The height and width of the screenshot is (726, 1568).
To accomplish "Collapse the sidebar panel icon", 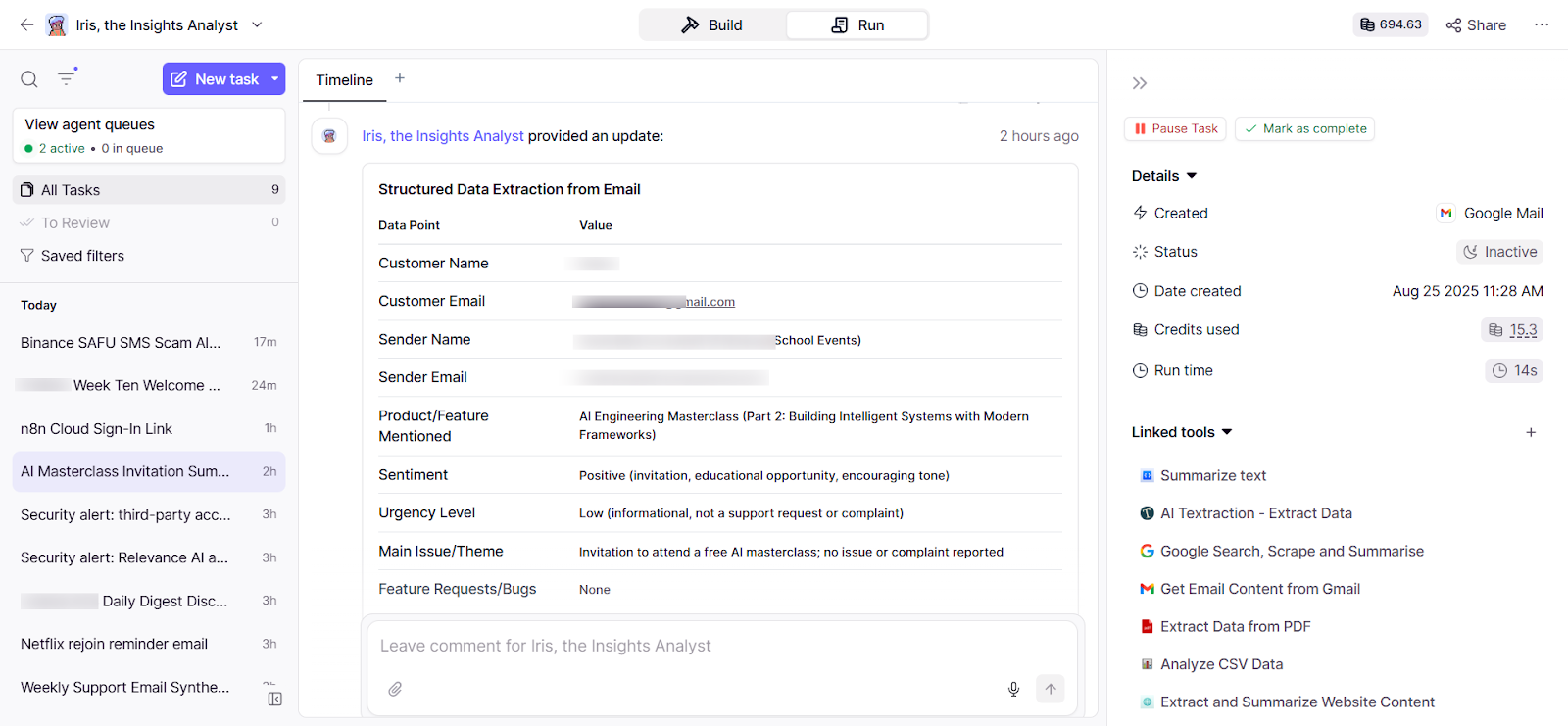I will pos(274,699).
